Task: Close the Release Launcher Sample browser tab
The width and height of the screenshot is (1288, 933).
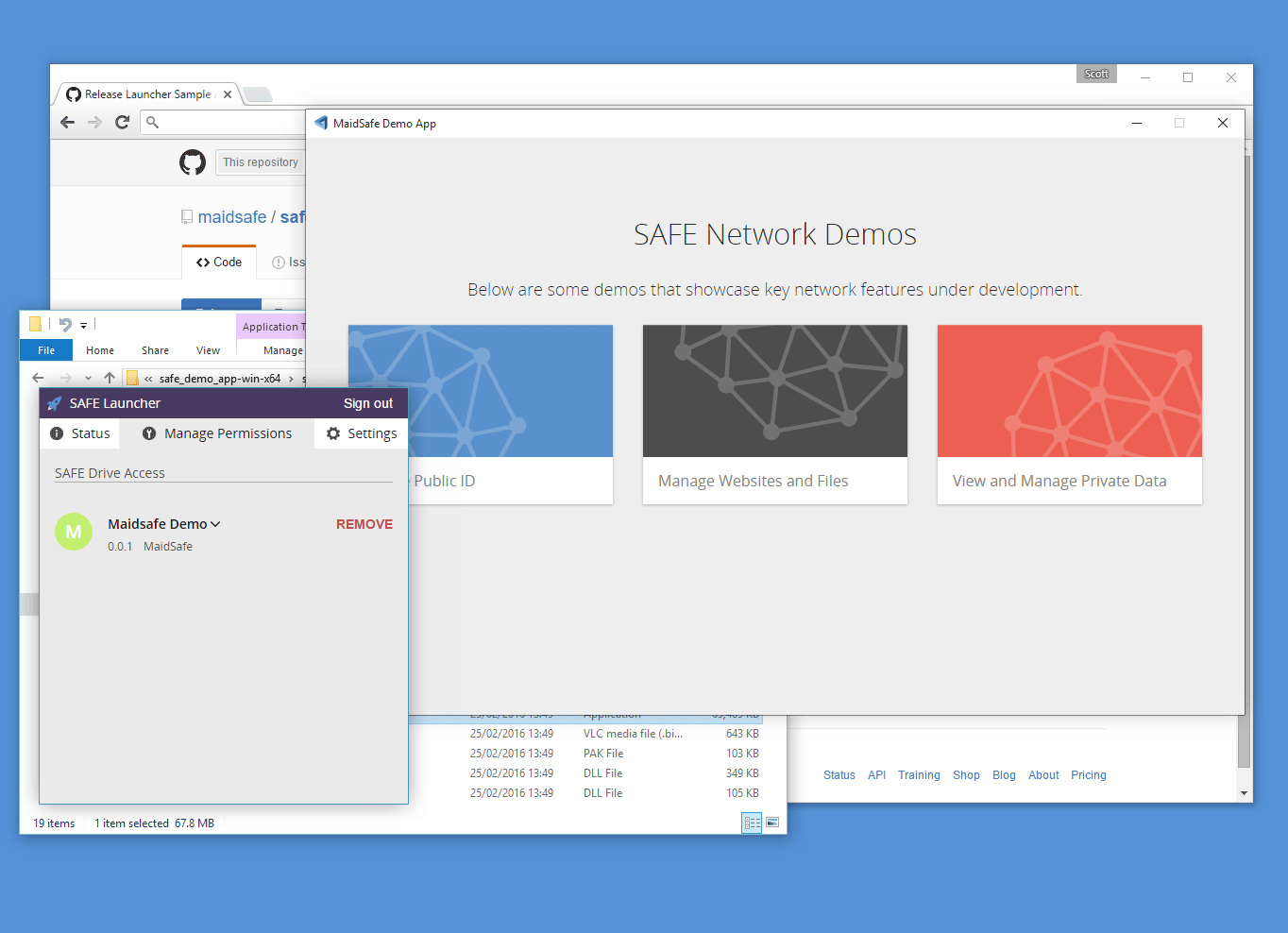Action: point(228,94)
